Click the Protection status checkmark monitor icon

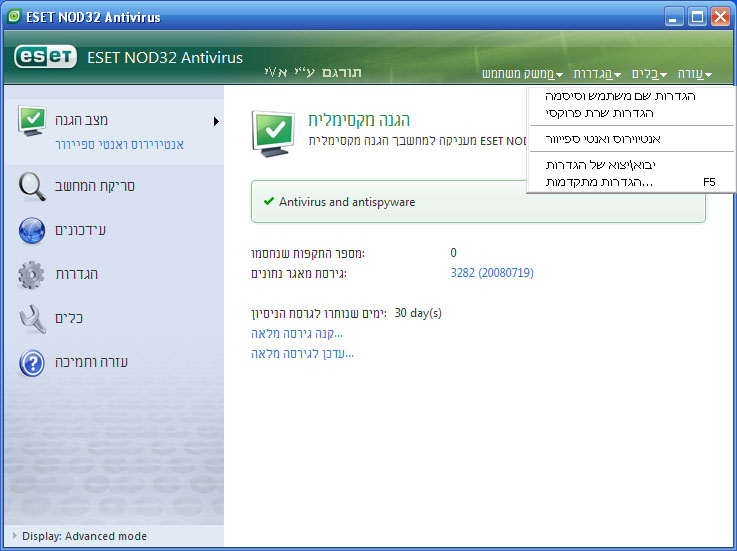click(33, 122)
